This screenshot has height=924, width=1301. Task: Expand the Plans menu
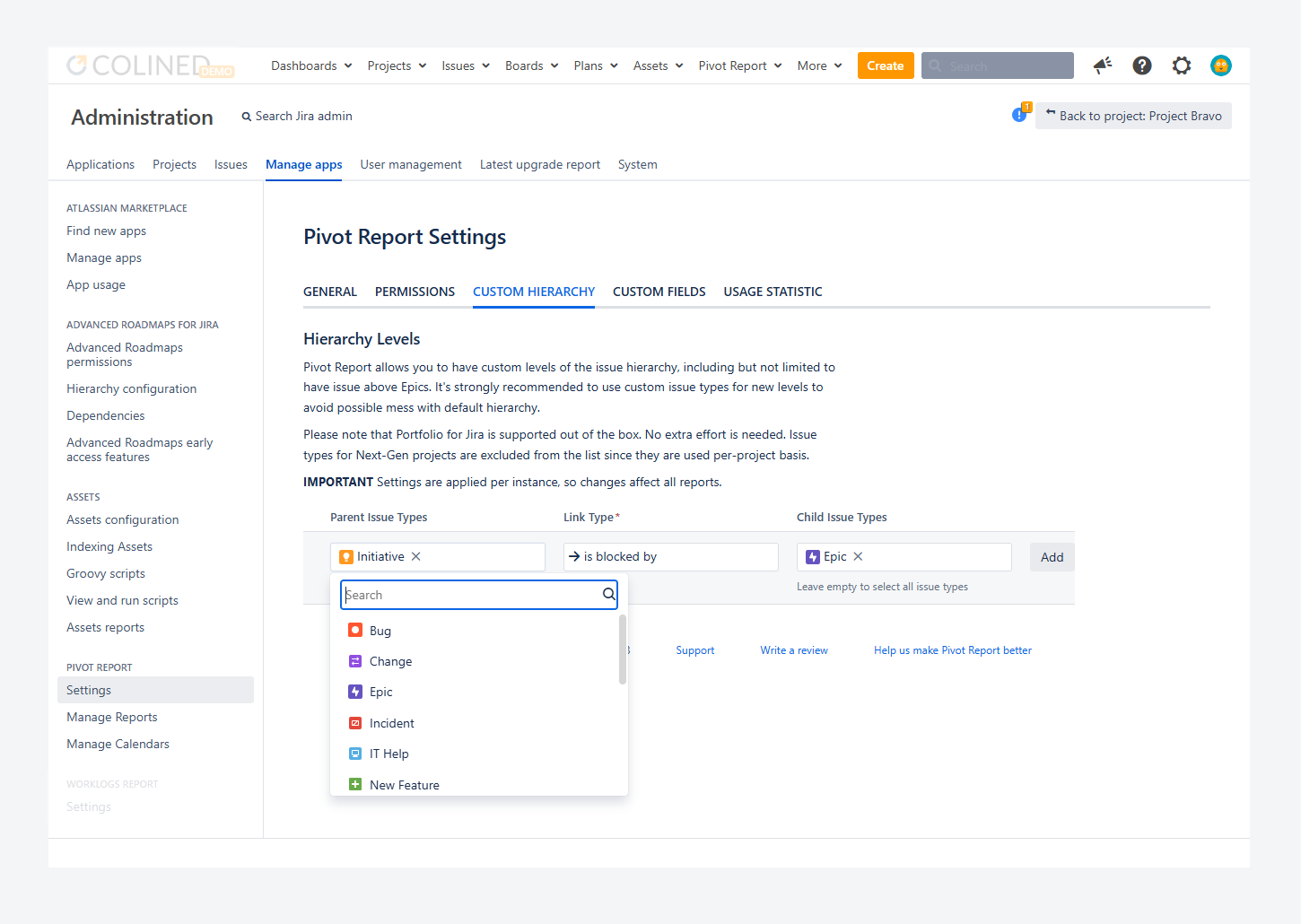(x=596, y=65)
